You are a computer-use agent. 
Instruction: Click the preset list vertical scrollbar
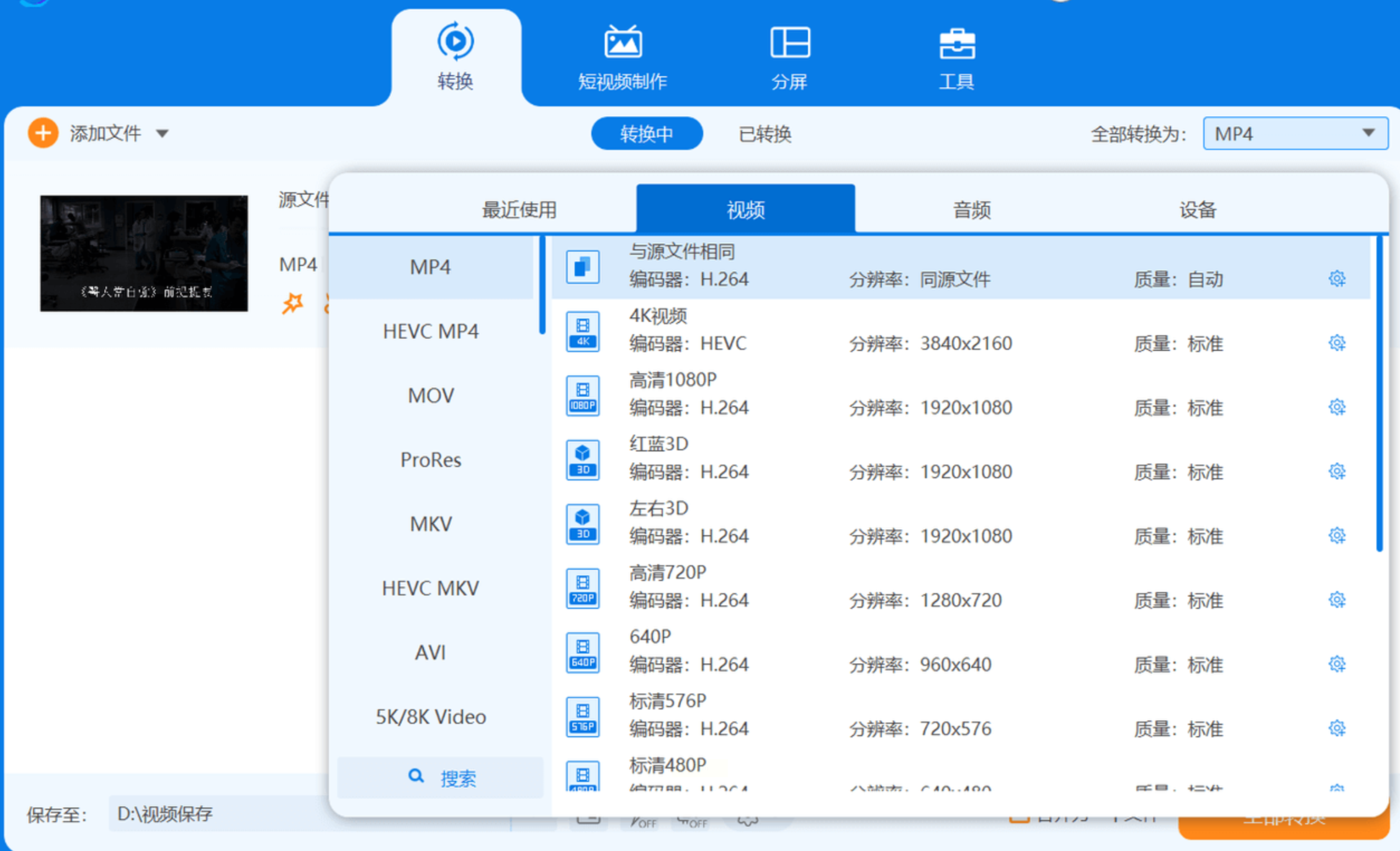(x=1379, y=394)
